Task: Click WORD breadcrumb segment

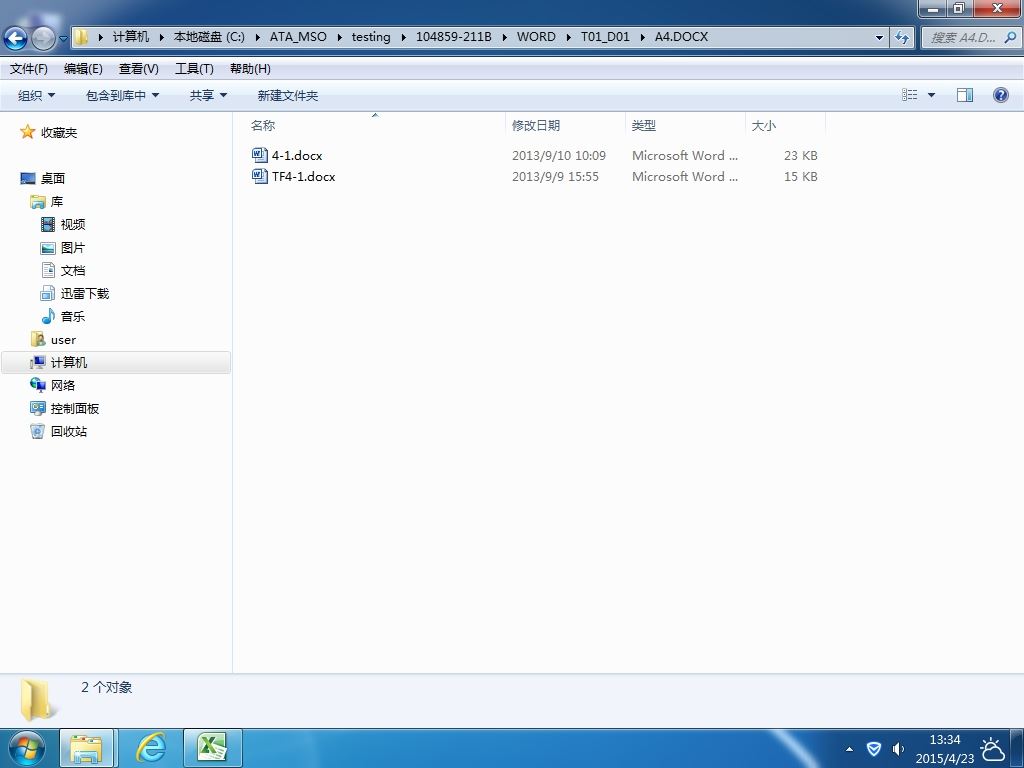Action: 536,37
